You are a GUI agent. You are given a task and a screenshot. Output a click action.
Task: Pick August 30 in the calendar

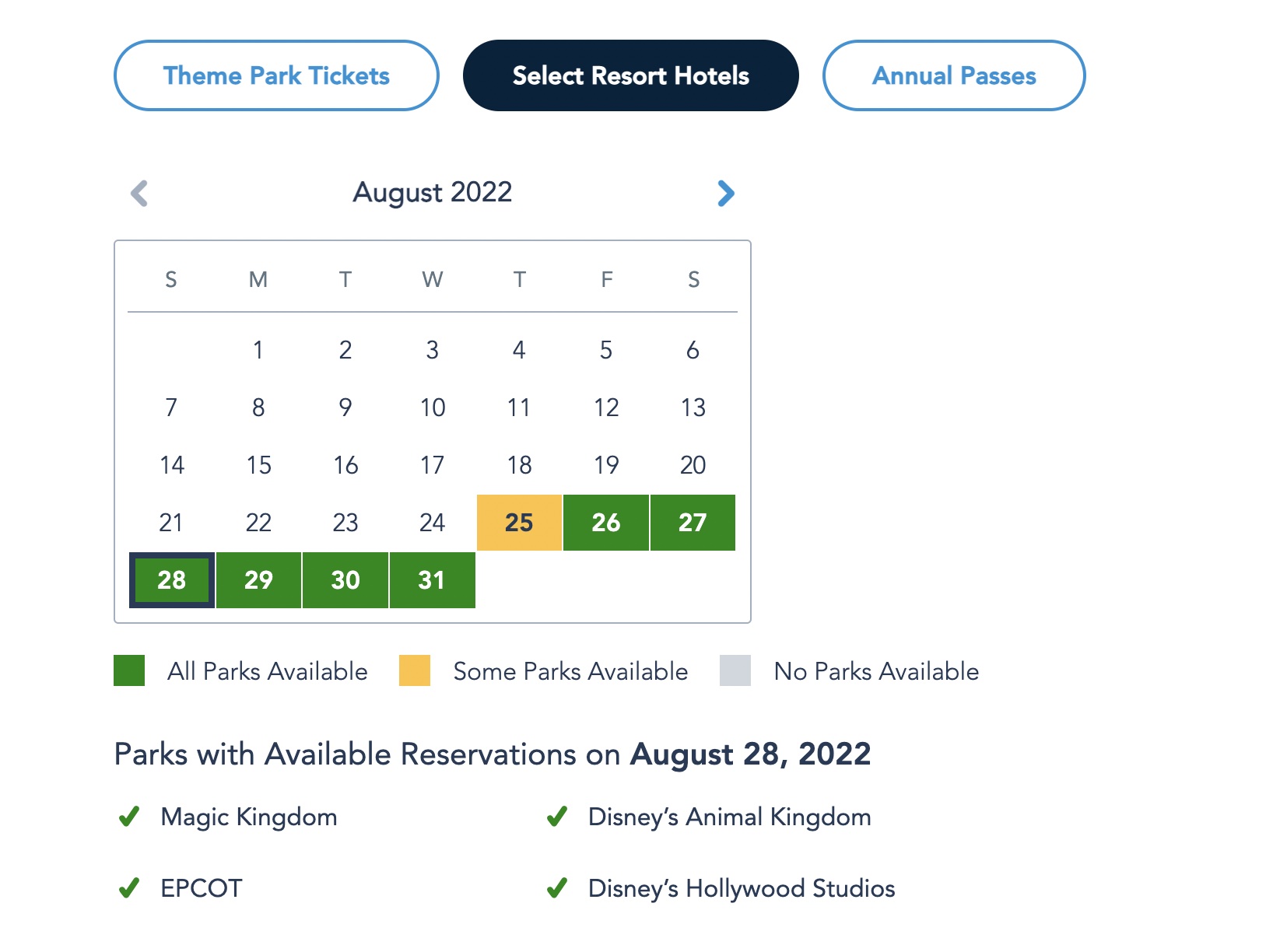(x=345, y=580)
